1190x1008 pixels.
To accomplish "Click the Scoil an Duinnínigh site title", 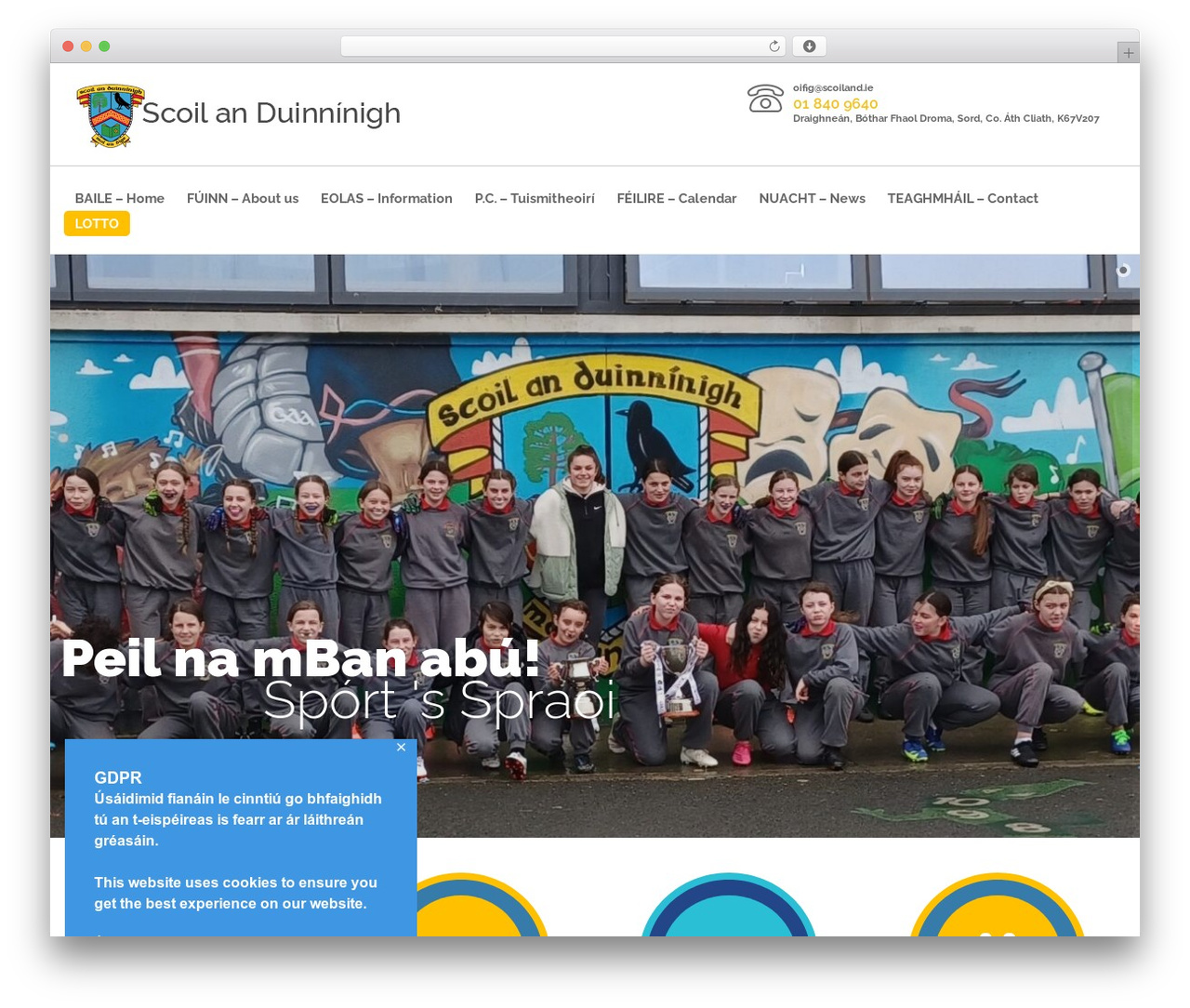I will pos(271,113).
